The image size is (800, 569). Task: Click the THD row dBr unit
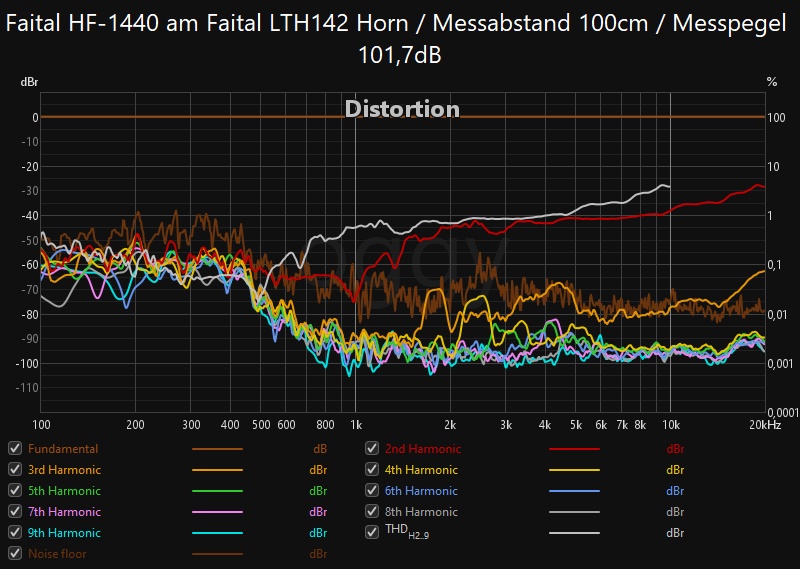point(675,532)
